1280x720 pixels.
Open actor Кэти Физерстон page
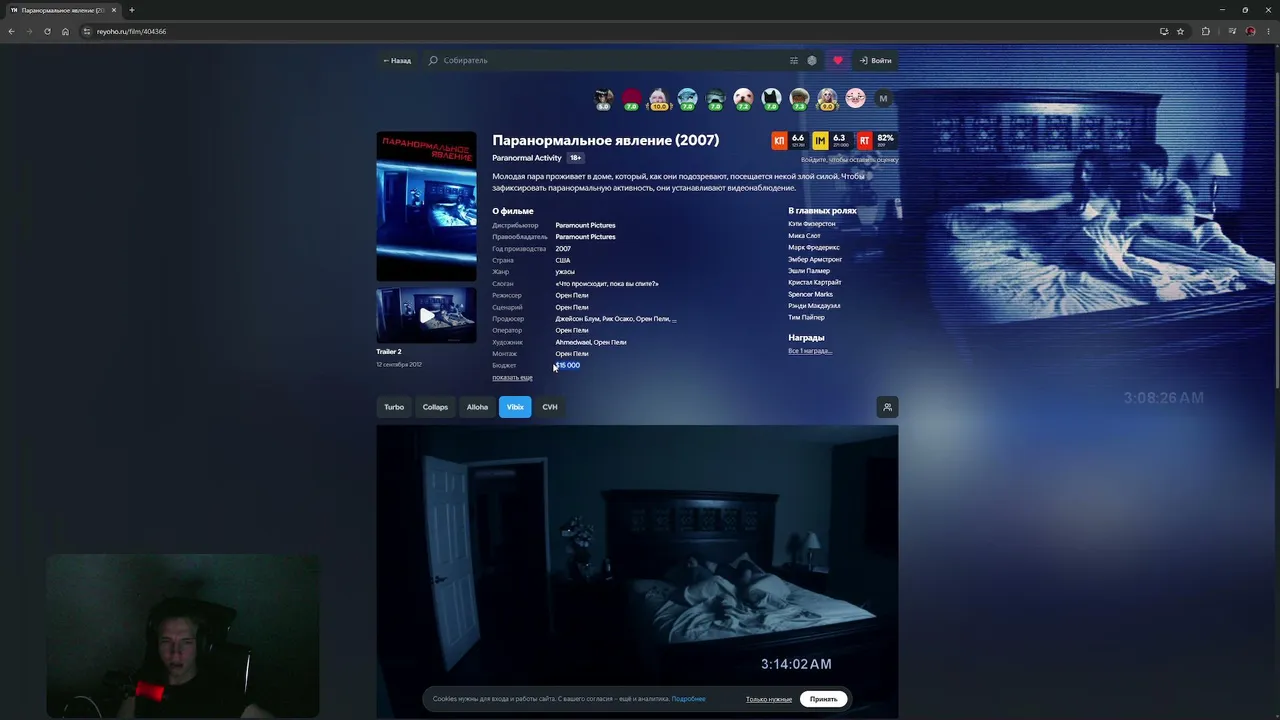tap(812, 224)
